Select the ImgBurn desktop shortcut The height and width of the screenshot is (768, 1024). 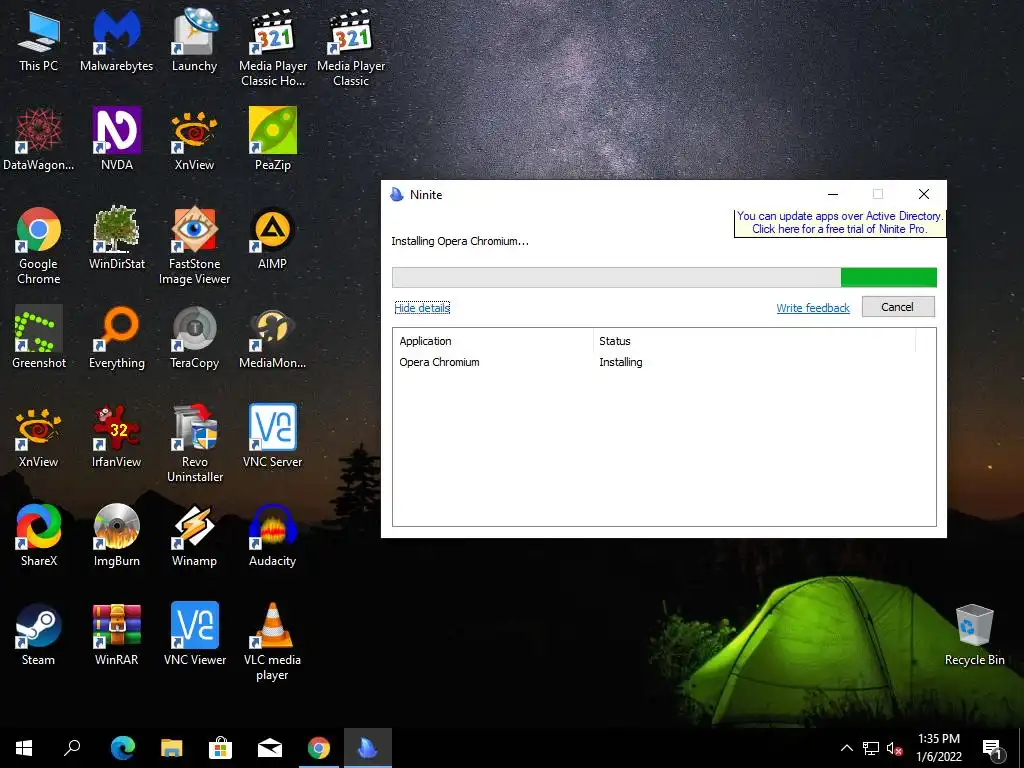click(x=116, y=536)
